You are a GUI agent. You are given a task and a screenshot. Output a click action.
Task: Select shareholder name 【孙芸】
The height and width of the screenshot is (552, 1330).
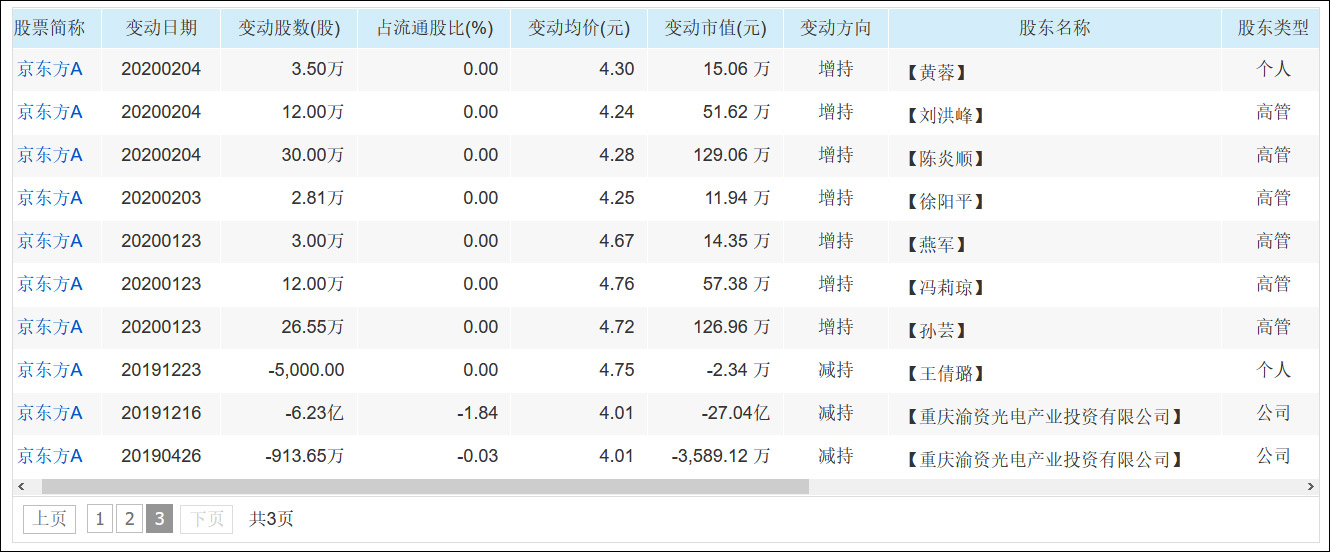coord(936,330)
